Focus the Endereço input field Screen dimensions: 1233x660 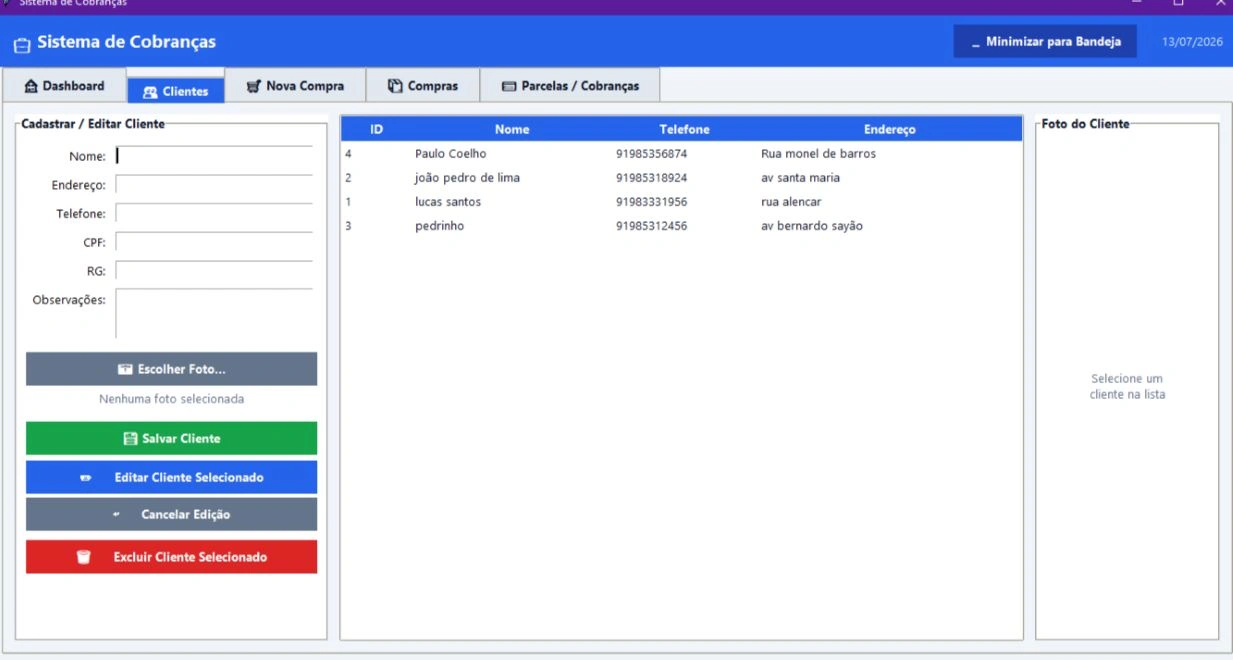pyautogui.click(x=214, y=185)
